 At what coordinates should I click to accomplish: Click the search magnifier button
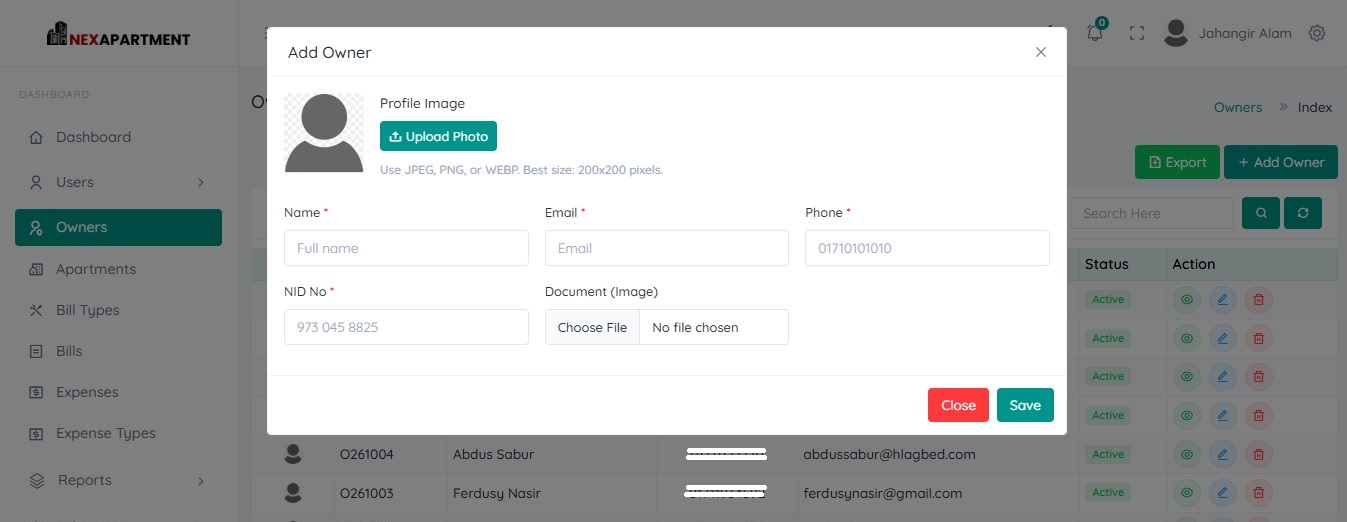1261,213
